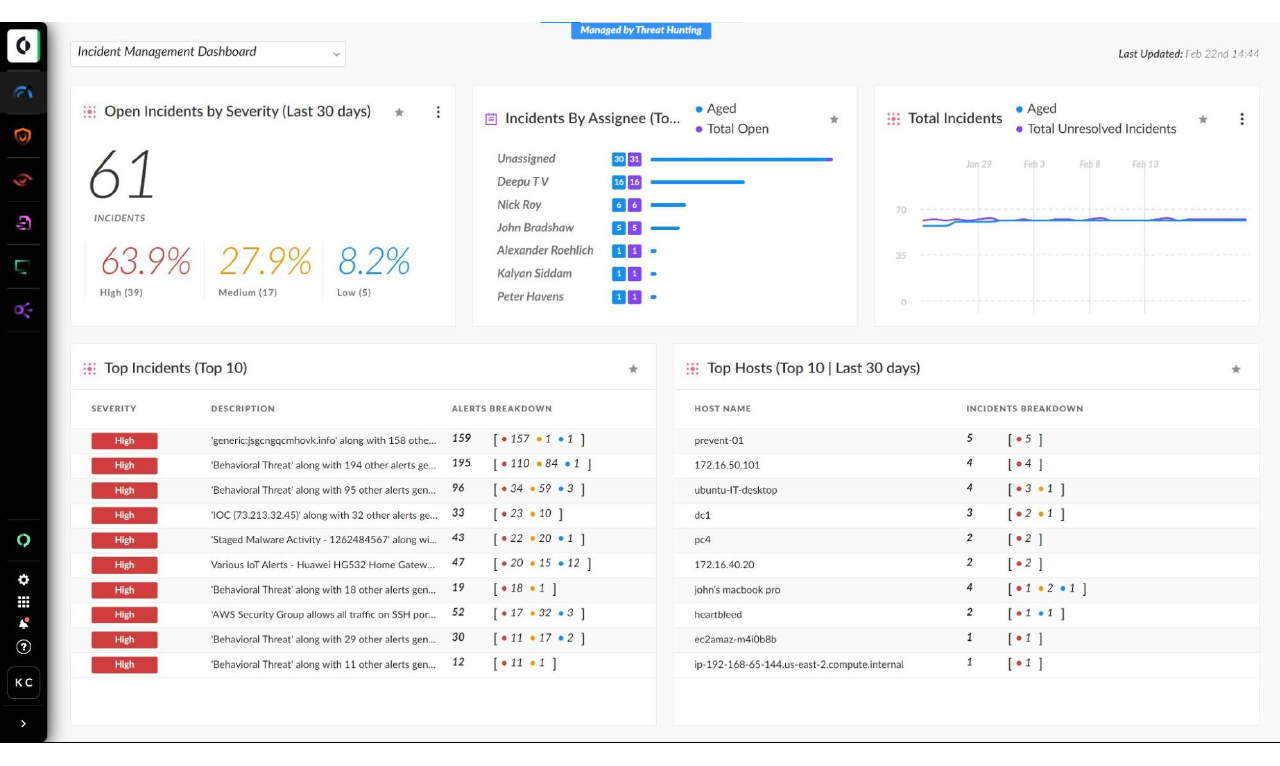Image resolution: width=1280 pixels, height=766 pixels.
Task: Open the settings gear in the sidebar
Action: [x=22, y=578]
